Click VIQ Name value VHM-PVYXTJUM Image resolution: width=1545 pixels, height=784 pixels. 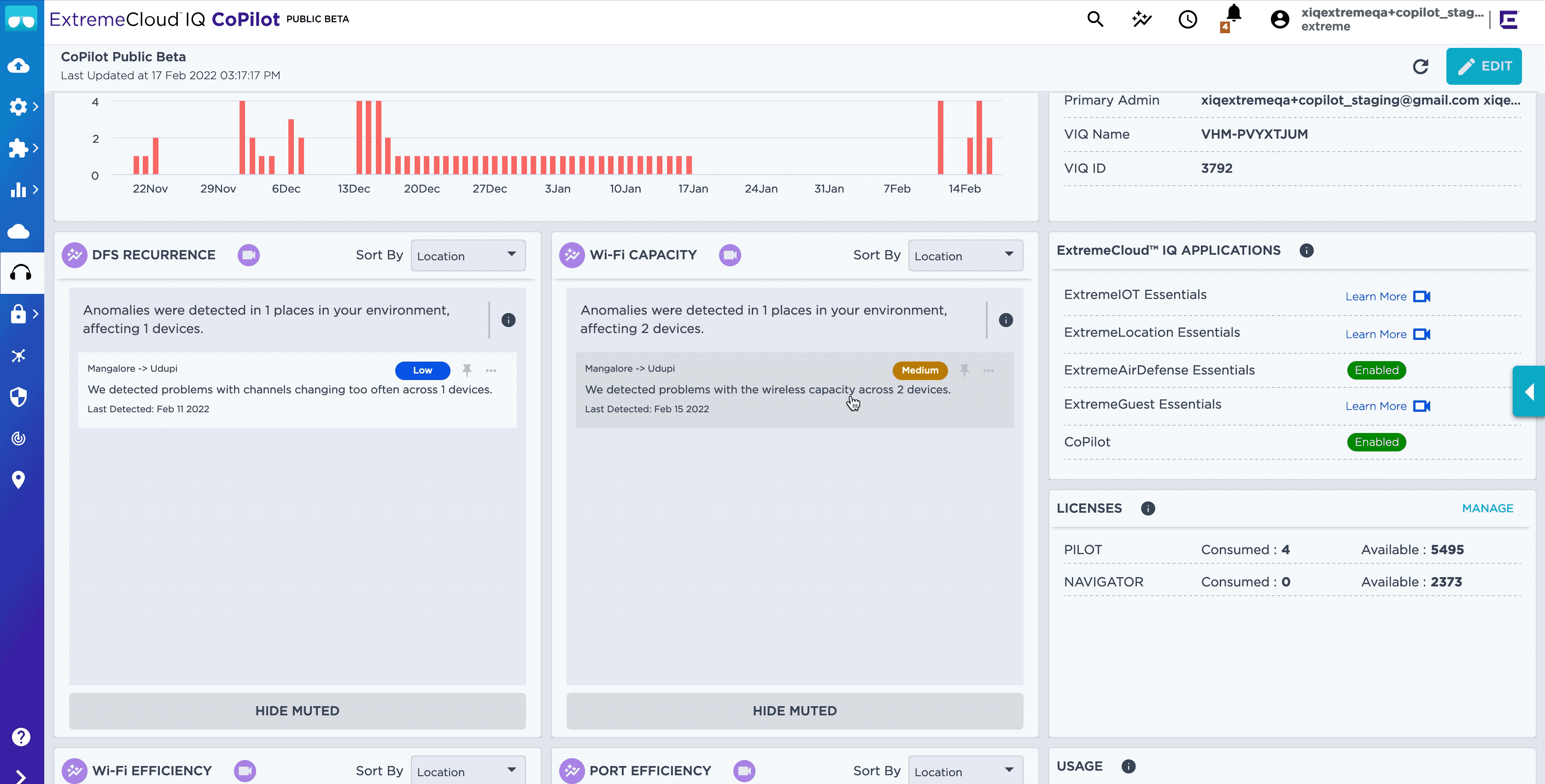[1254, 134]
